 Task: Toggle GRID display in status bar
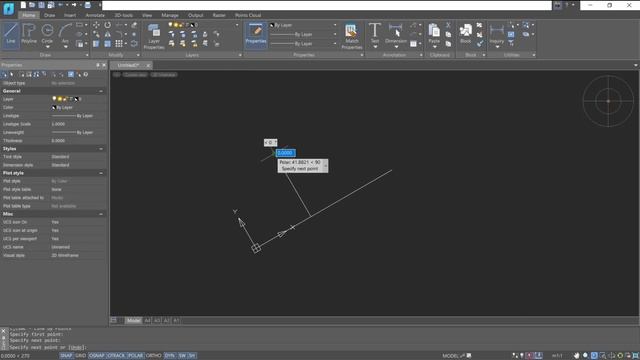[80, 356]
